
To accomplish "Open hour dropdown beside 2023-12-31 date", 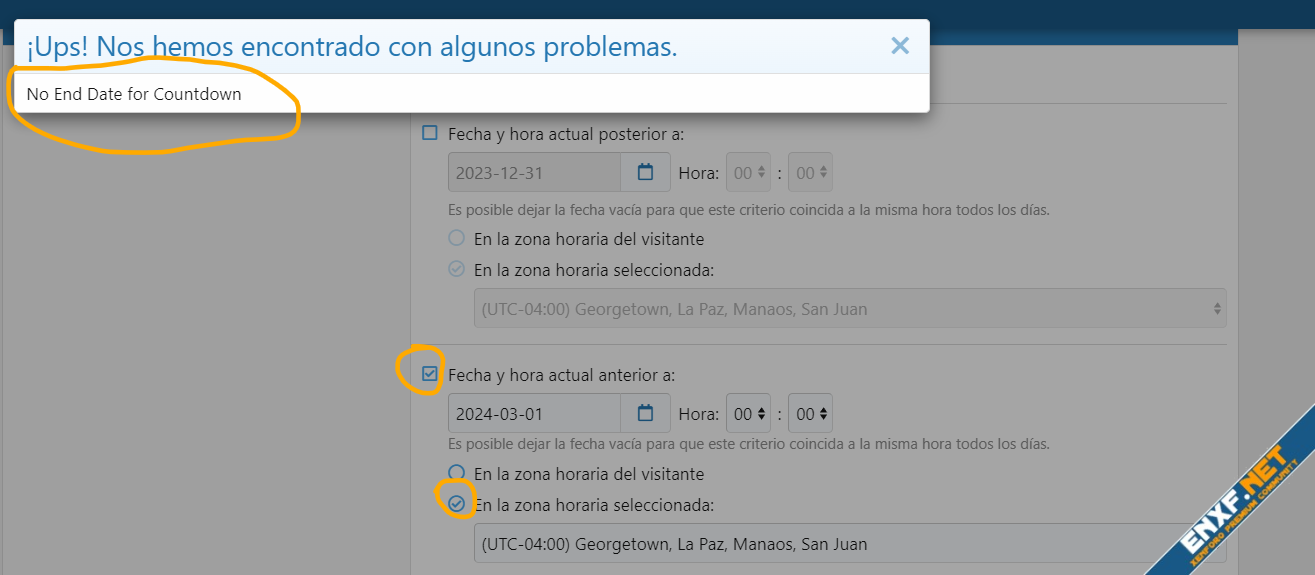I will point(749,172).
